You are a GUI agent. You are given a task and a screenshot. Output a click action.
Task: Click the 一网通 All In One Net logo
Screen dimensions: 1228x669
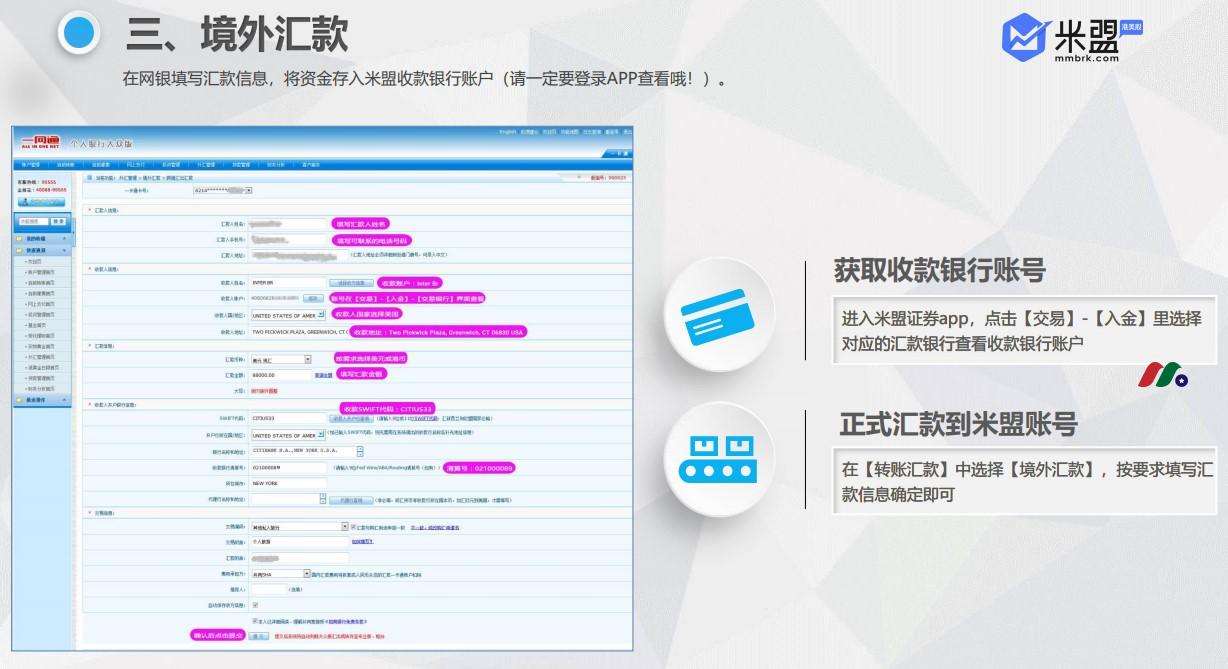click(40, 142)
